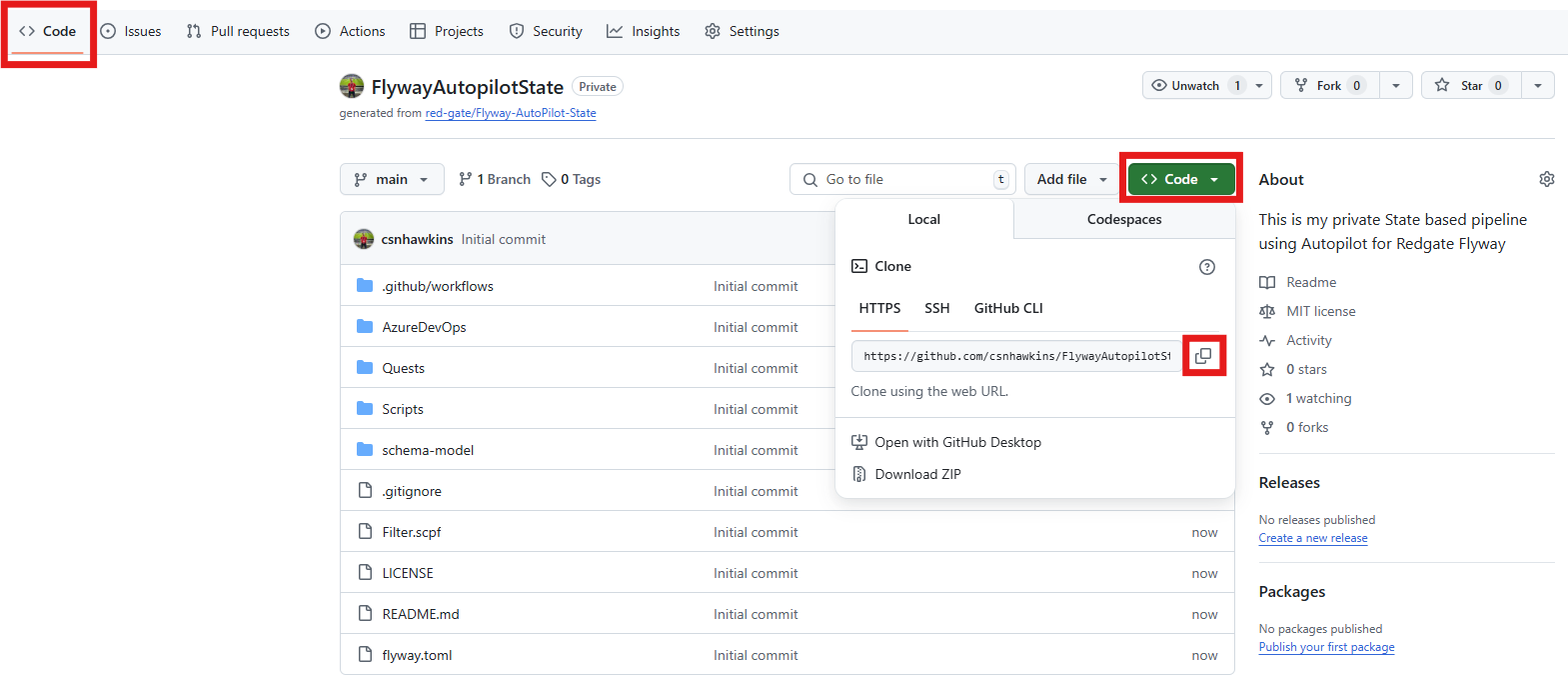The height and width of the screenshot is (682, 1568).
Task: Switch to the Codespaces tab
Action: tap(1124, 219)
